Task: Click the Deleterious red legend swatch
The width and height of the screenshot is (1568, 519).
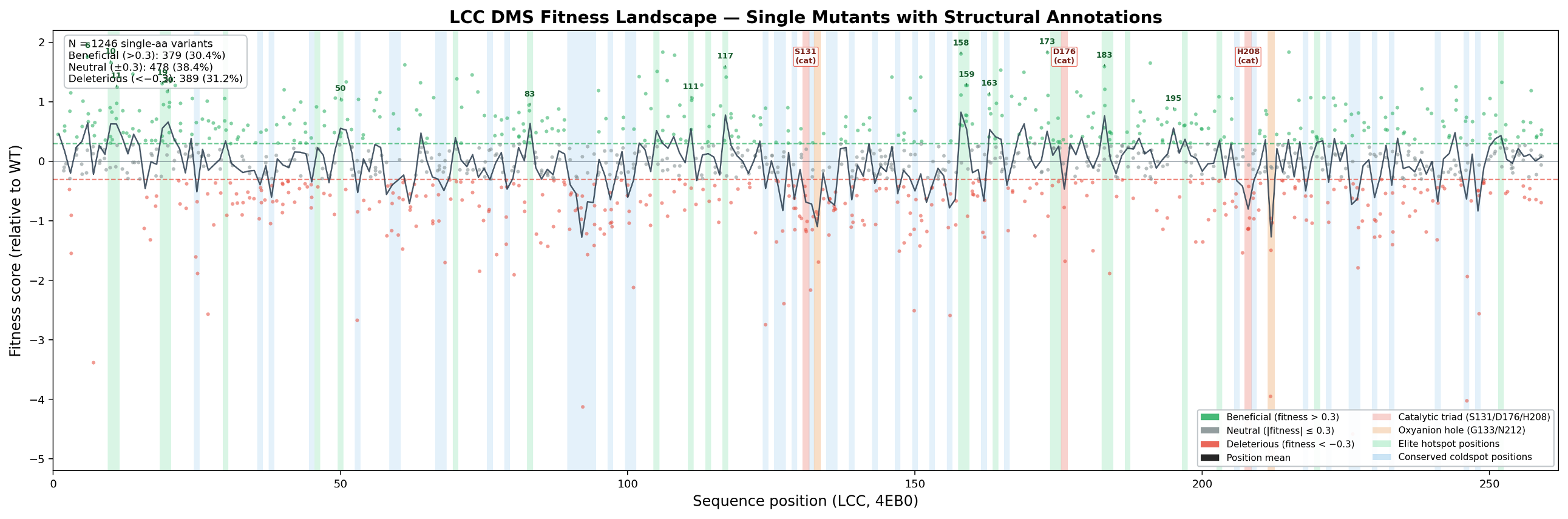Action: [x=1209, y=444]
